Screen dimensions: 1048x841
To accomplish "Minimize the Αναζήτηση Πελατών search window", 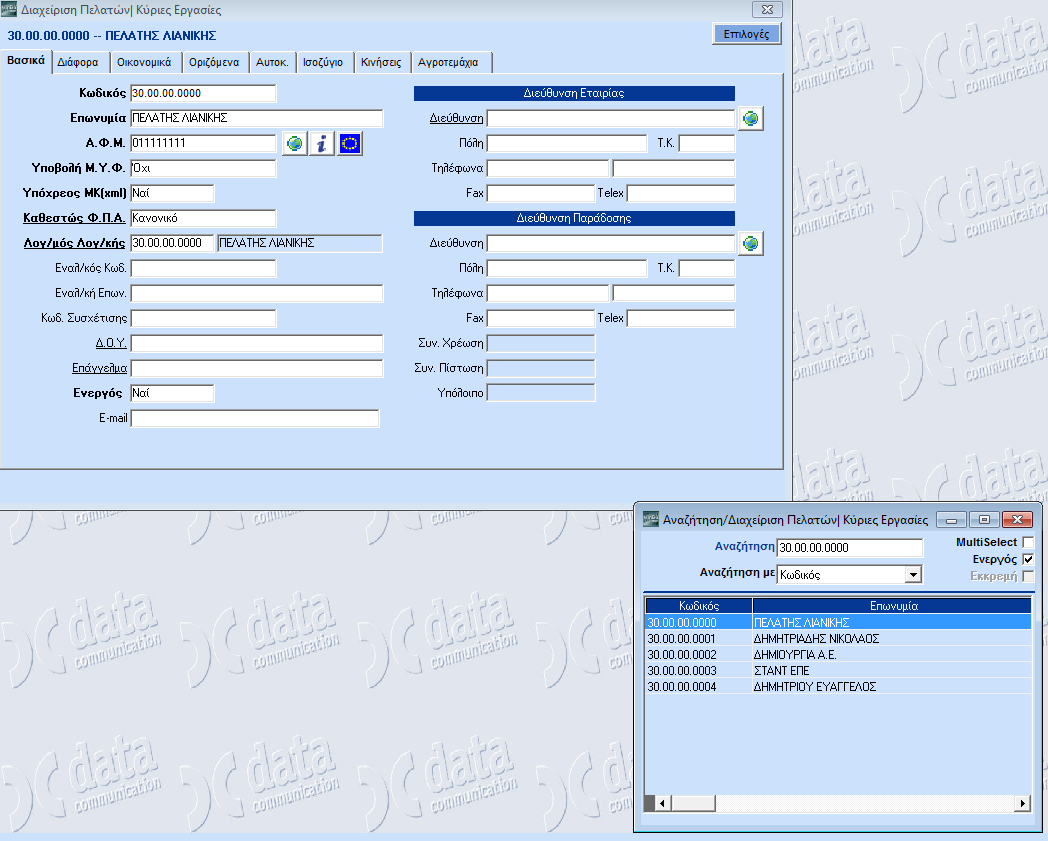I will [951, 519].
